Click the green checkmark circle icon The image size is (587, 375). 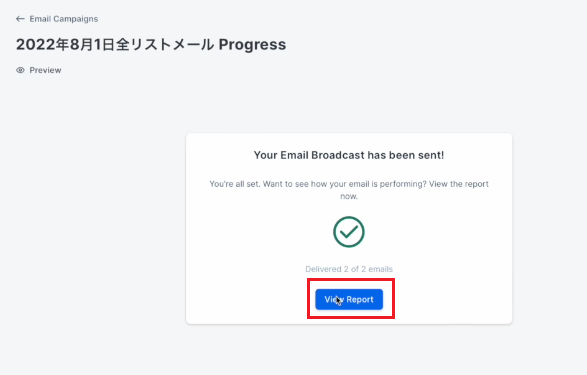click(x=349, y=232)
